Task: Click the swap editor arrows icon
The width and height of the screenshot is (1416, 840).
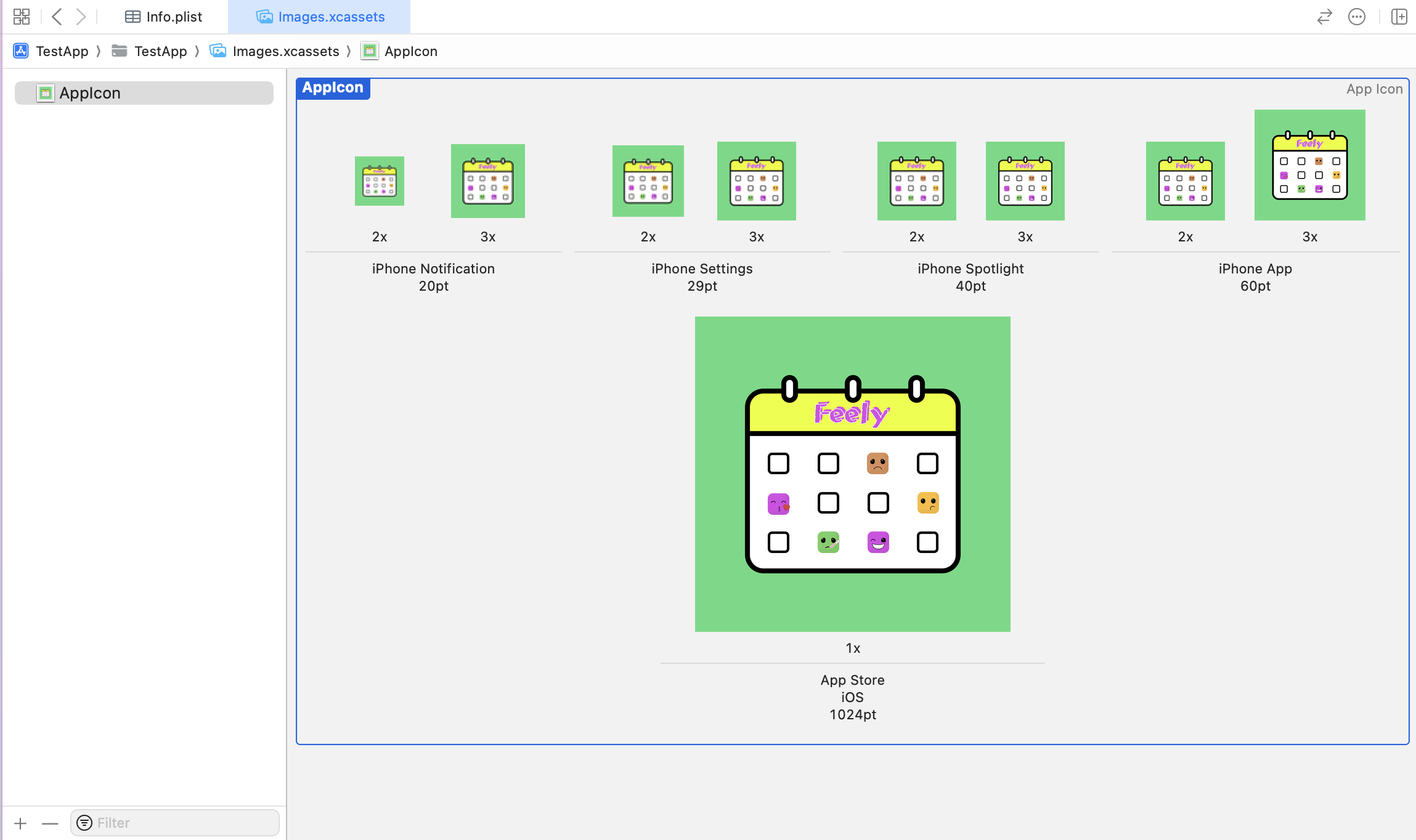Action: pos(1324,17)
